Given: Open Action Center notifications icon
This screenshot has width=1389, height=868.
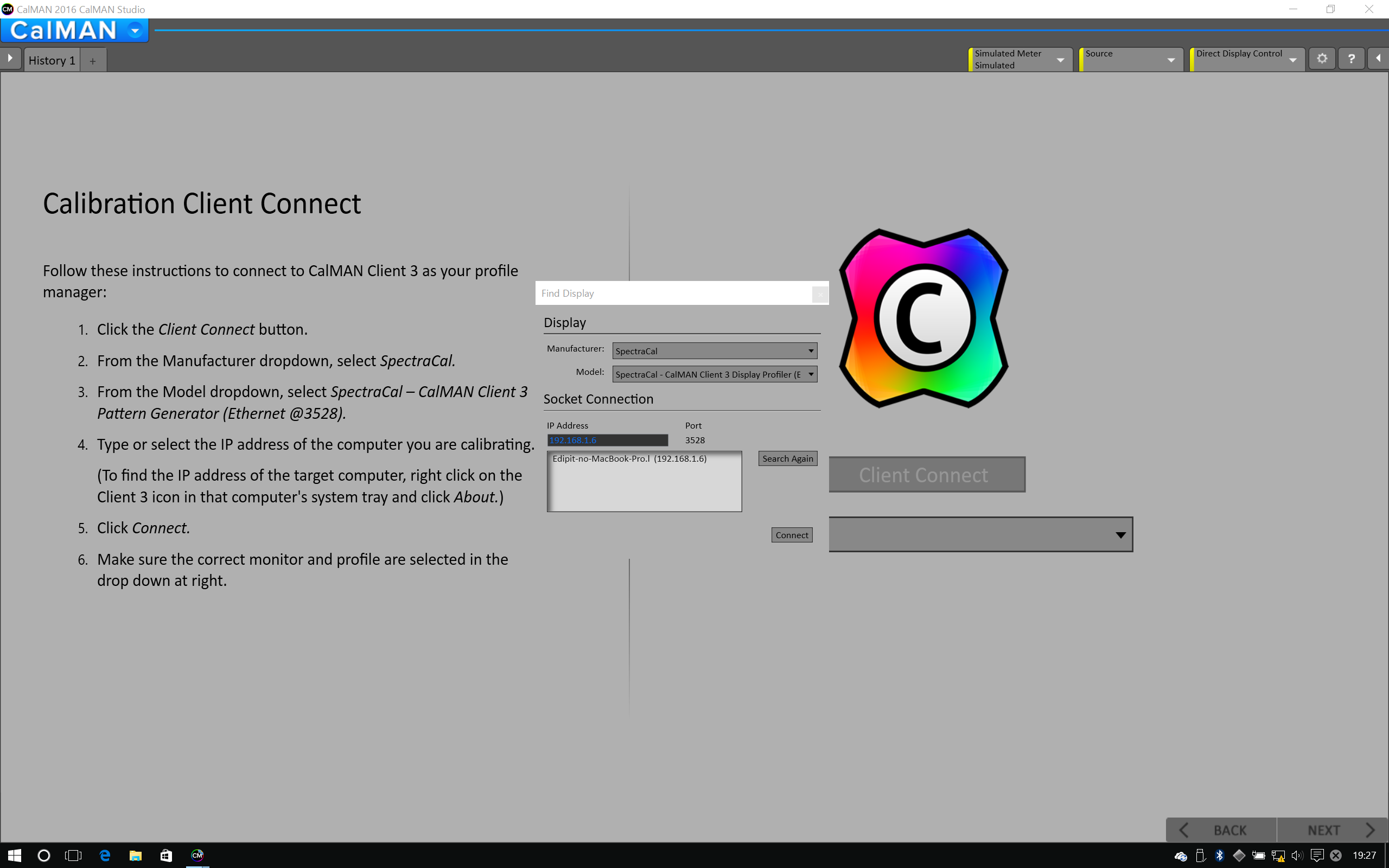Looking at the screenshot, I should coord(1317,856).
